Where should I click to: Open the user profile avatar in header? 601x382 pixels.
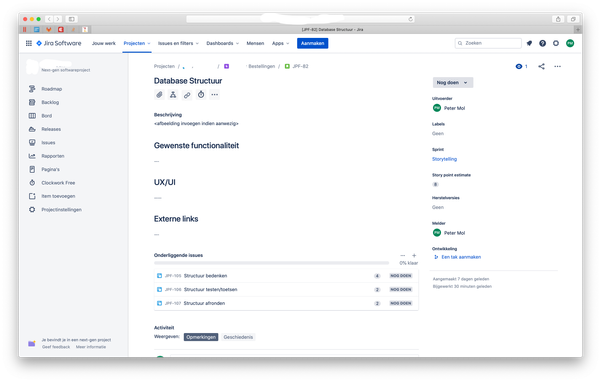tap(570, 43)
